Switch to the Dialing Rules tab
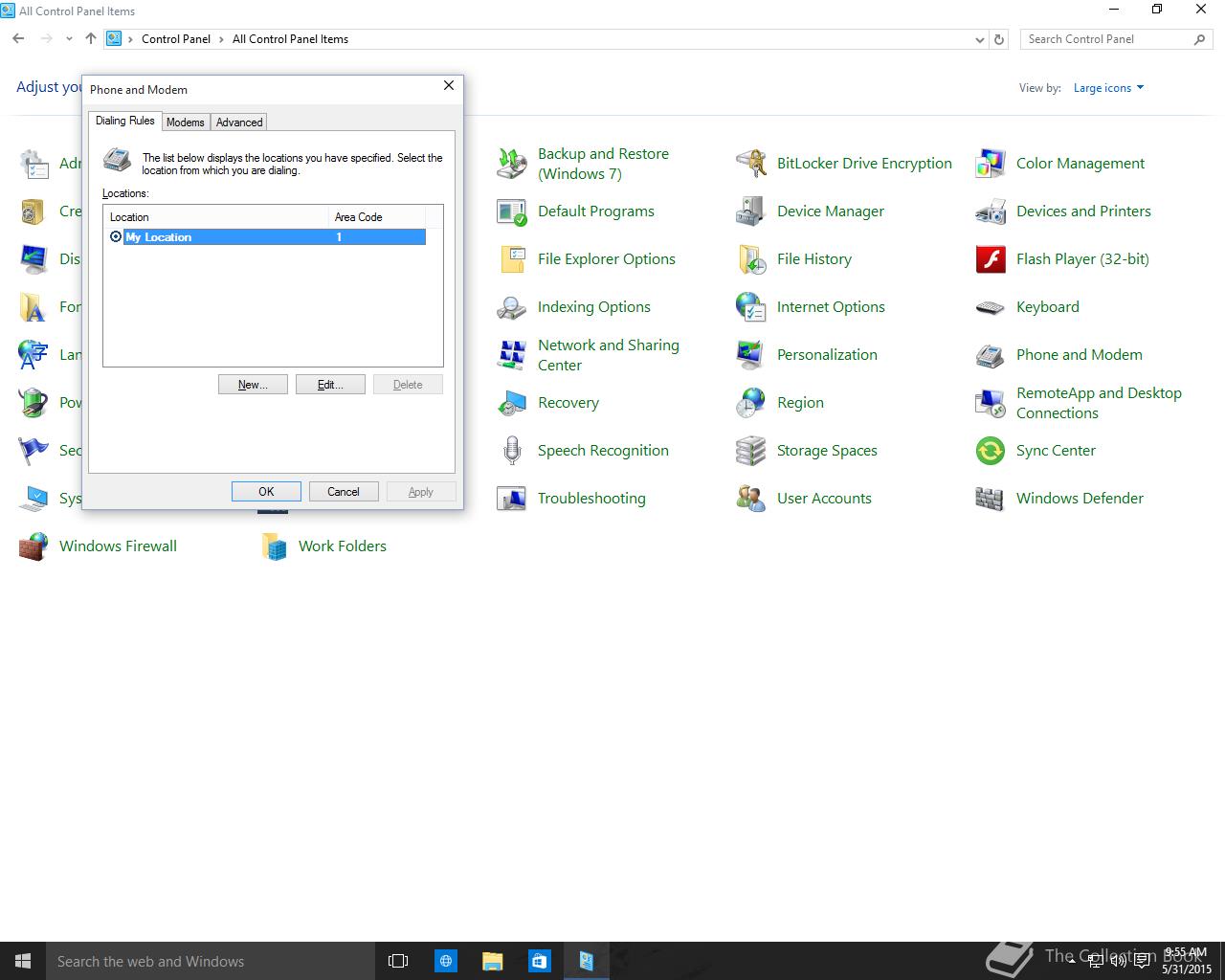This screenshot has width=1225, height=980. [125, 121]
